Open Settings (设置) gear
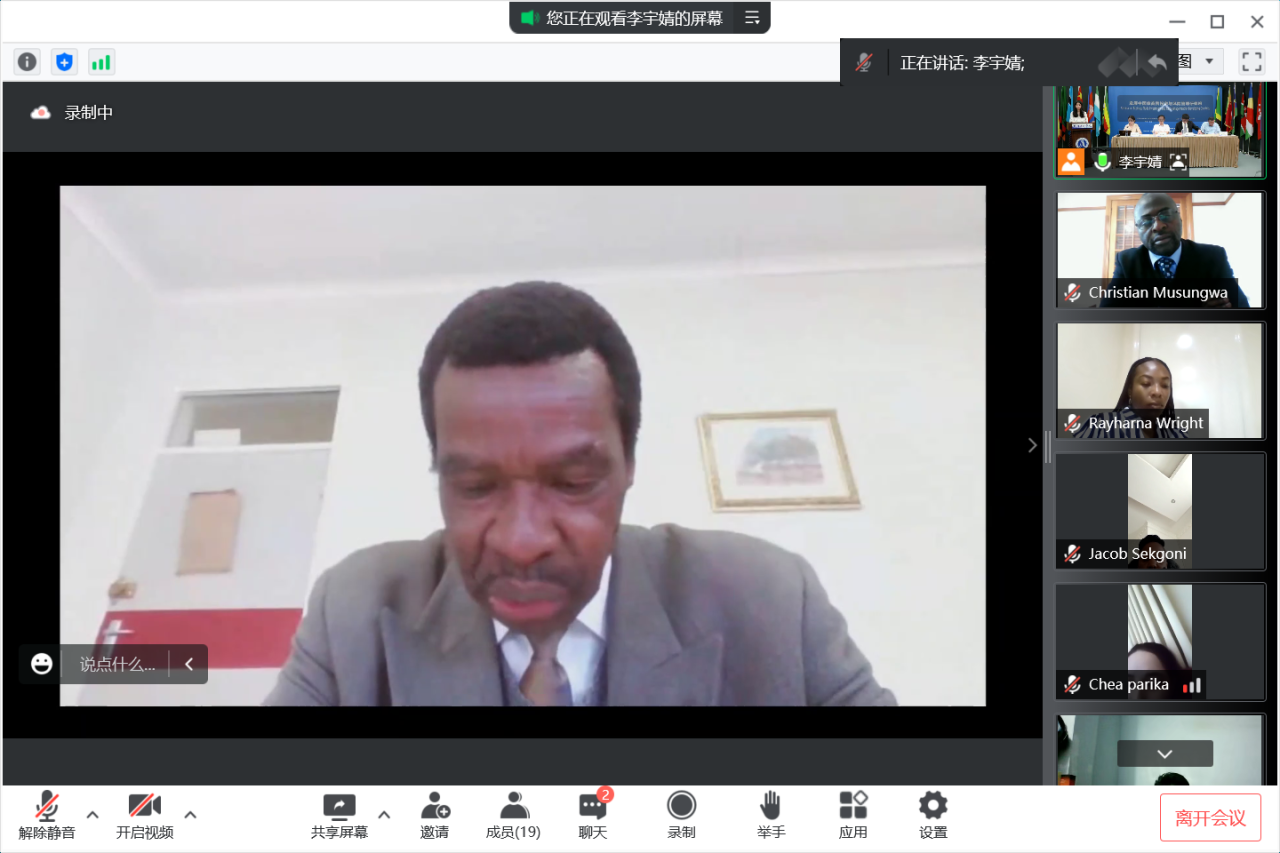The width and height of the screenshot is (1280, 853). [x=933, y=815]
